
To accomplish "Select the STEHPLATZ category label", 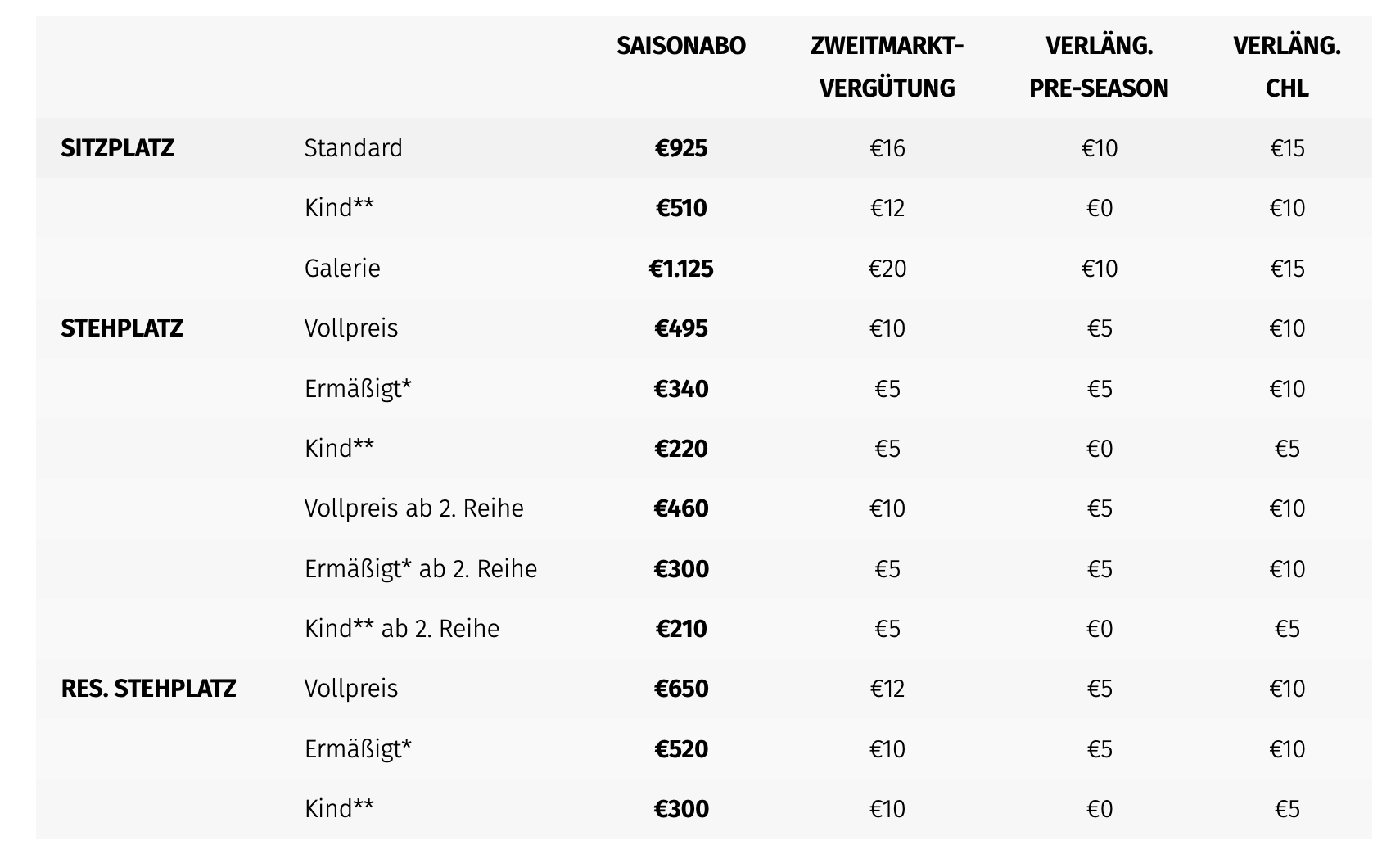I will [122, 328].
